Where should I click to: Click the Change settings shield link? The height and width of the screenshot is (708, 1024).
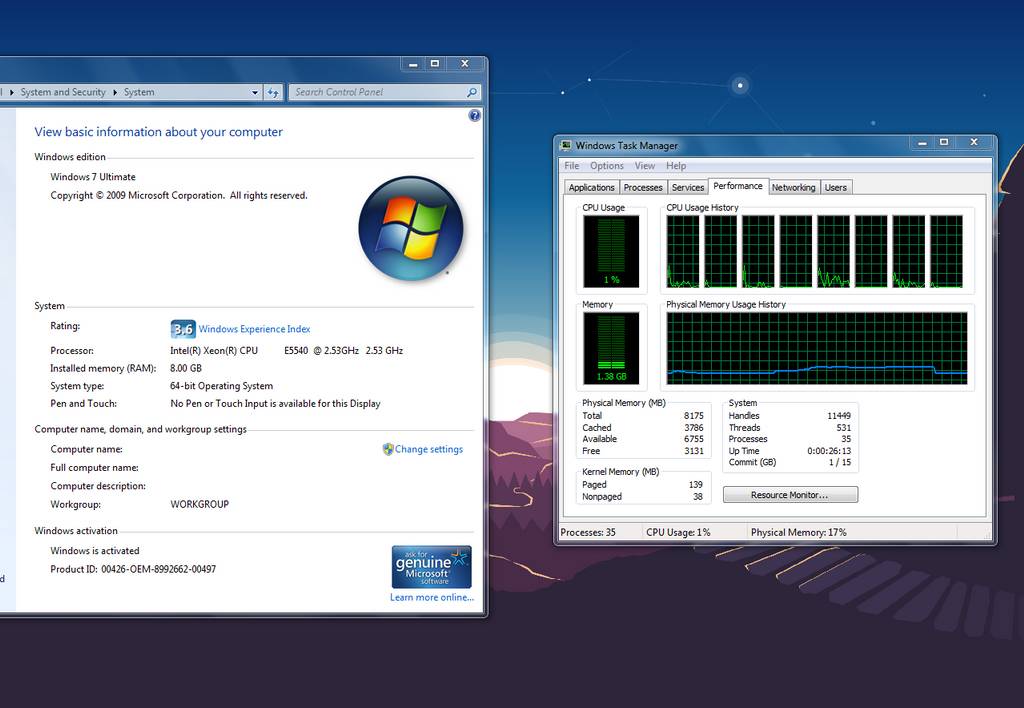point(423,449)
